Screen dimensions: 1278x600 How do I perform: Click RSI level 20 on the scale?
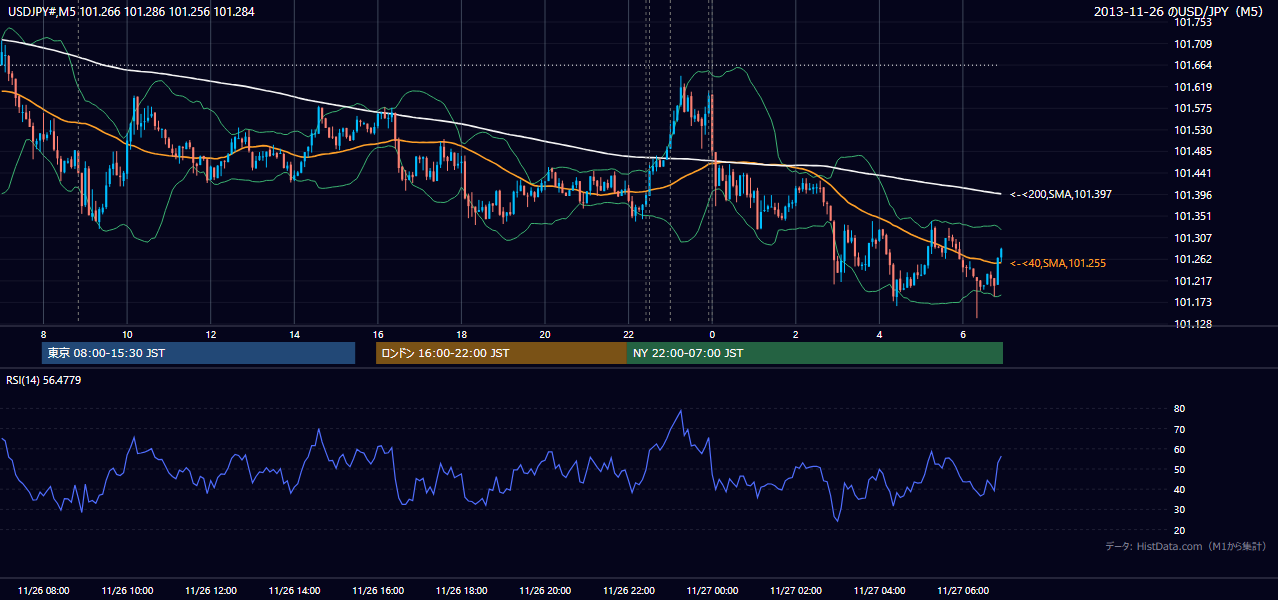[1179, 530]
